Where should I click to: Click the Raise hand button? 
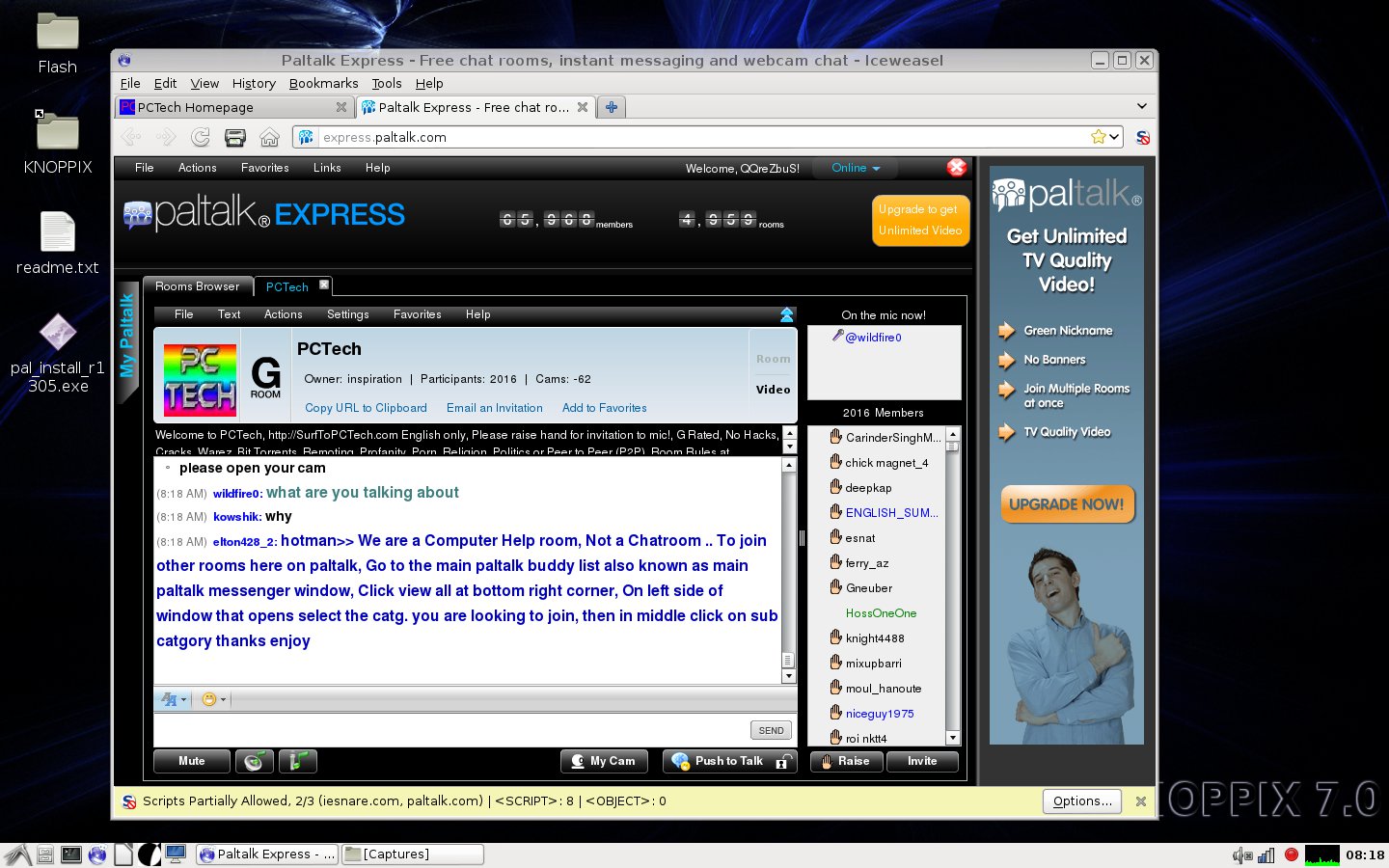click(x=847, y=761)
